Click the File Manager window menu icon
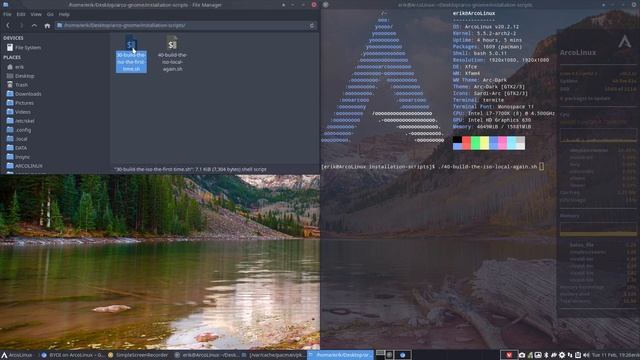This screenshot has height=360, width=640. 5,4
